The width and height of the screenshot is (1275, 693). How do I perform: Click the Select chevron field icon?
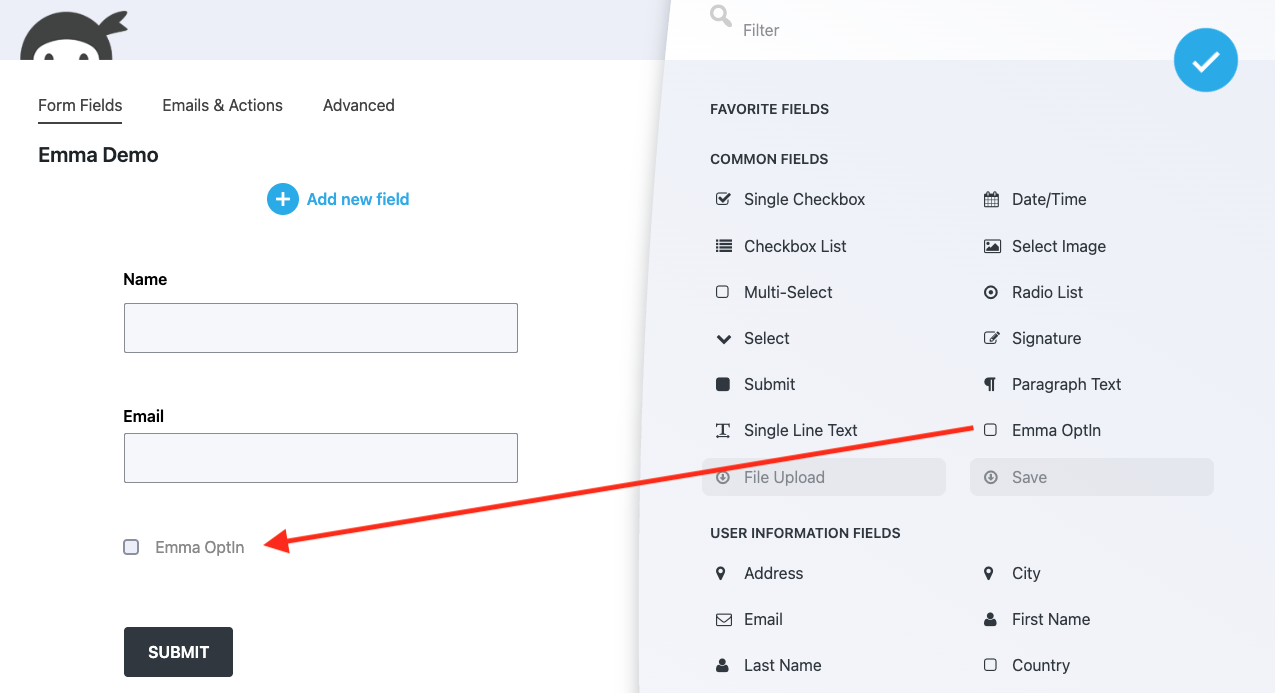[x=723, y=339]
